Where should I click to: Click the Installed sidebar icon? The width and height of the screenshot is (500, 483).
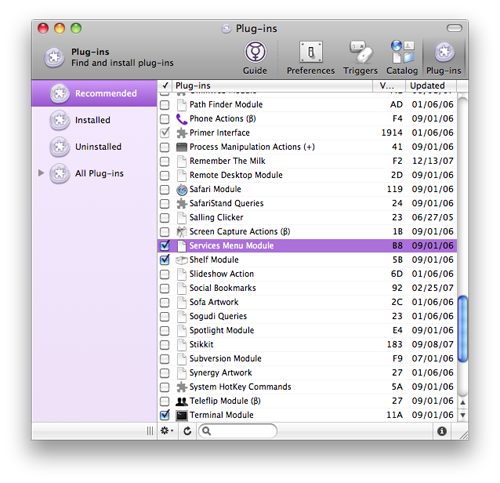tap(60, 120)
